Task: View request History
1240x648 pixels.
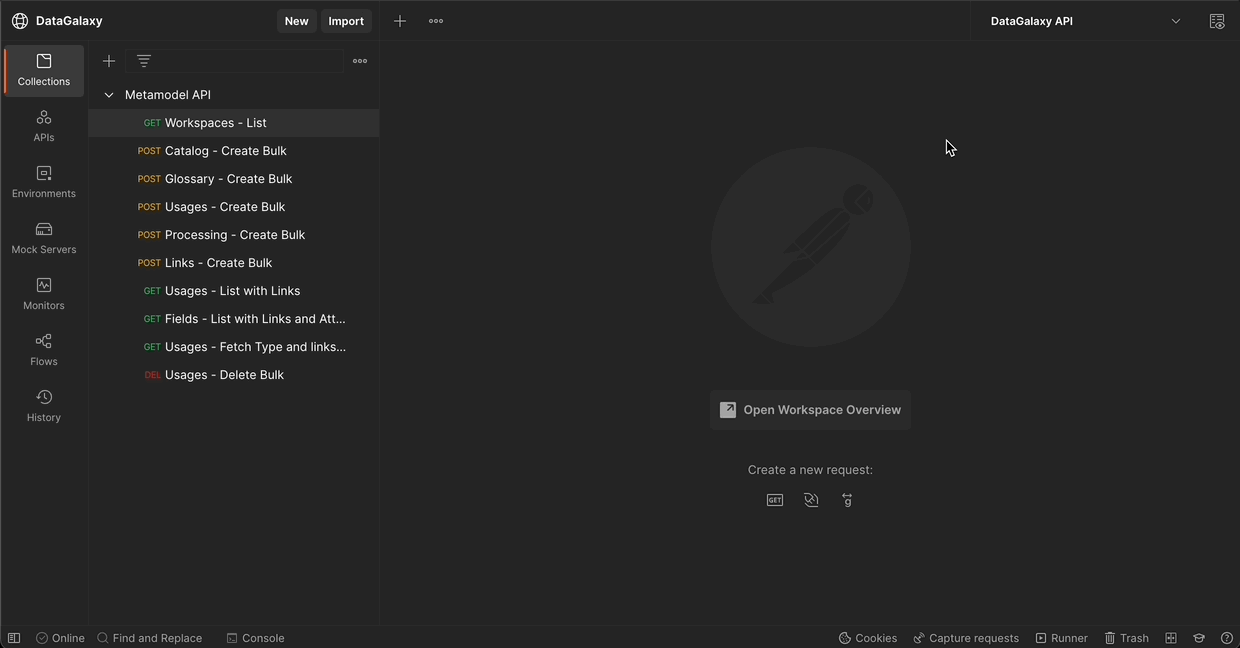Action: click(x=43, y=404)
